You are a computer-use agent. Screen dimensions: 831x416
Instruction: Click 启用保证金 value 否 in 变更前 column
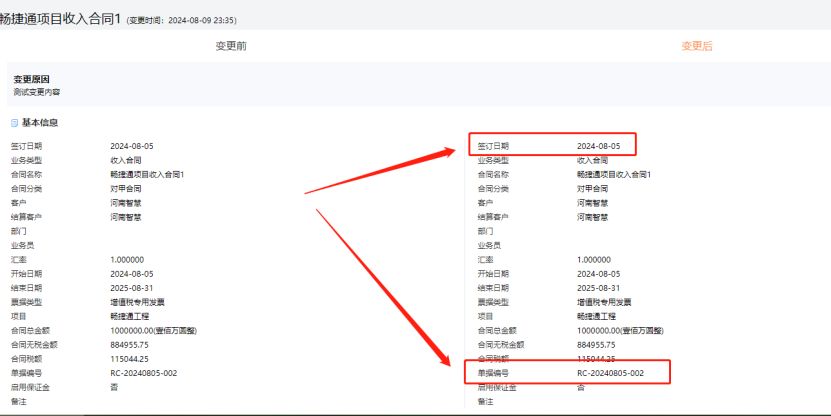pos(114,387)
